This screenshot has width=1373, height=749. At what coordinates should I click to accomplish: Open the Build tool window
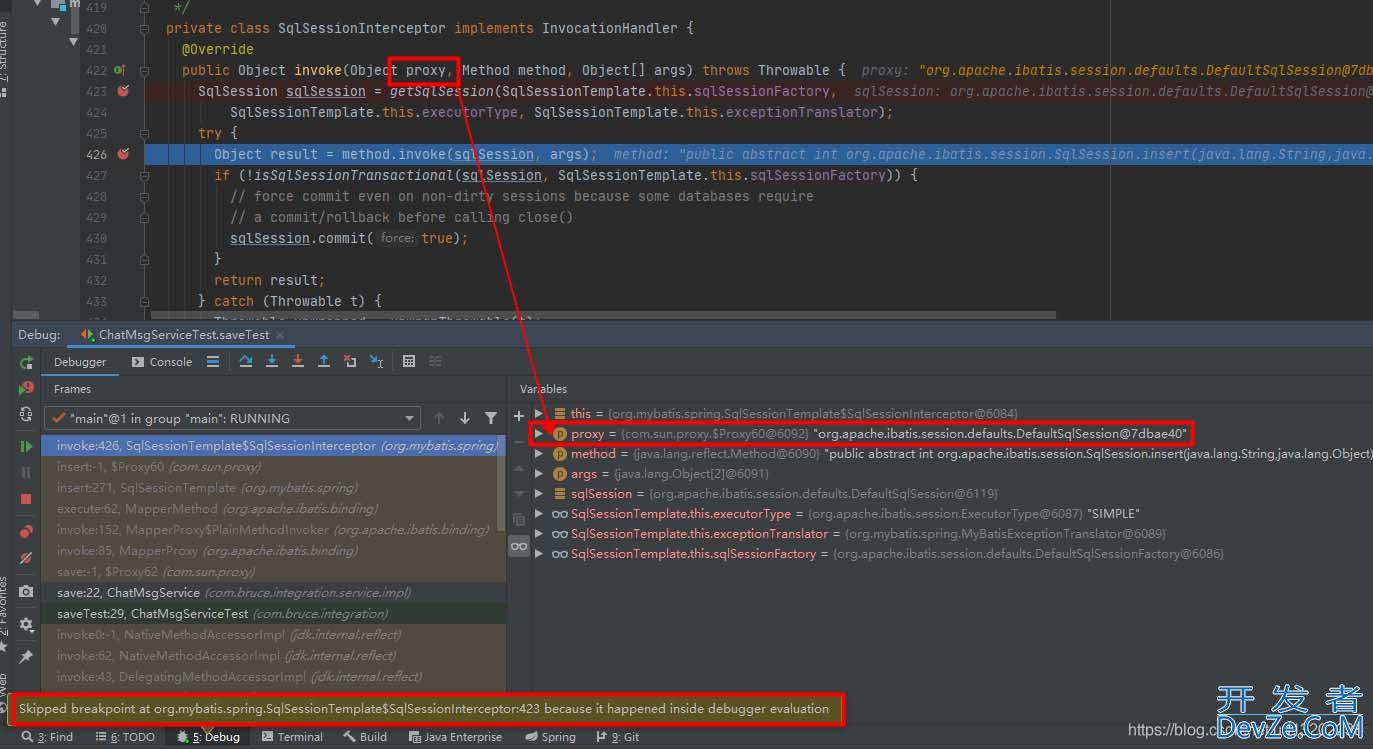365,737
